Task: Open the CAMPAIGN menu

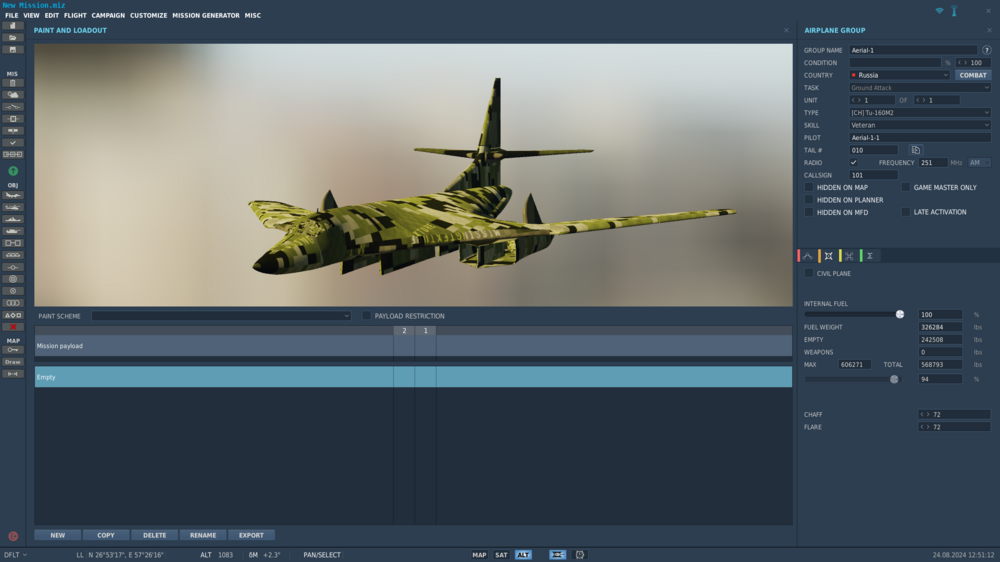Action: [108, 15]
